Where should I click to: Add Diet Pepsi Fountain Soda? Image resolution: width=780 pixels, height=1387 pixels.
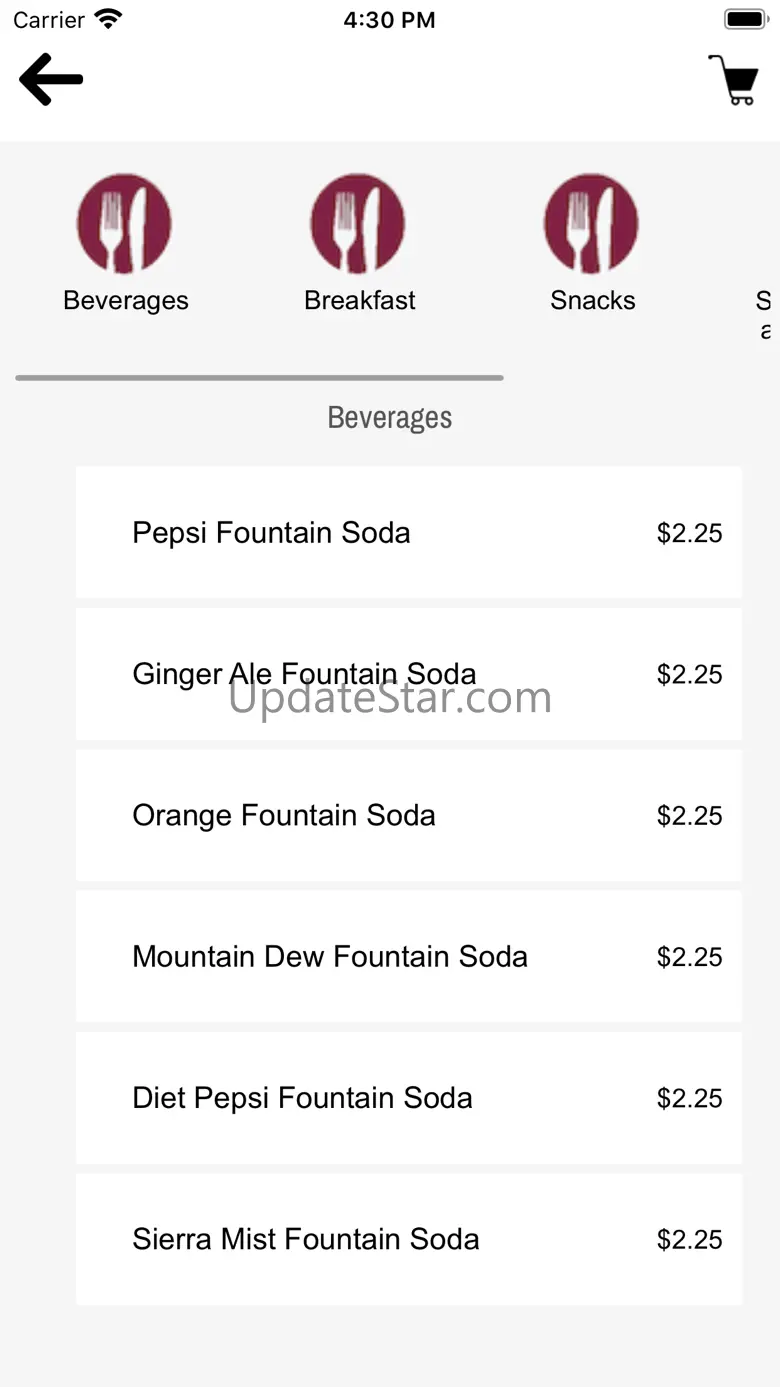pyautogui.click(x=302, y=1098)
